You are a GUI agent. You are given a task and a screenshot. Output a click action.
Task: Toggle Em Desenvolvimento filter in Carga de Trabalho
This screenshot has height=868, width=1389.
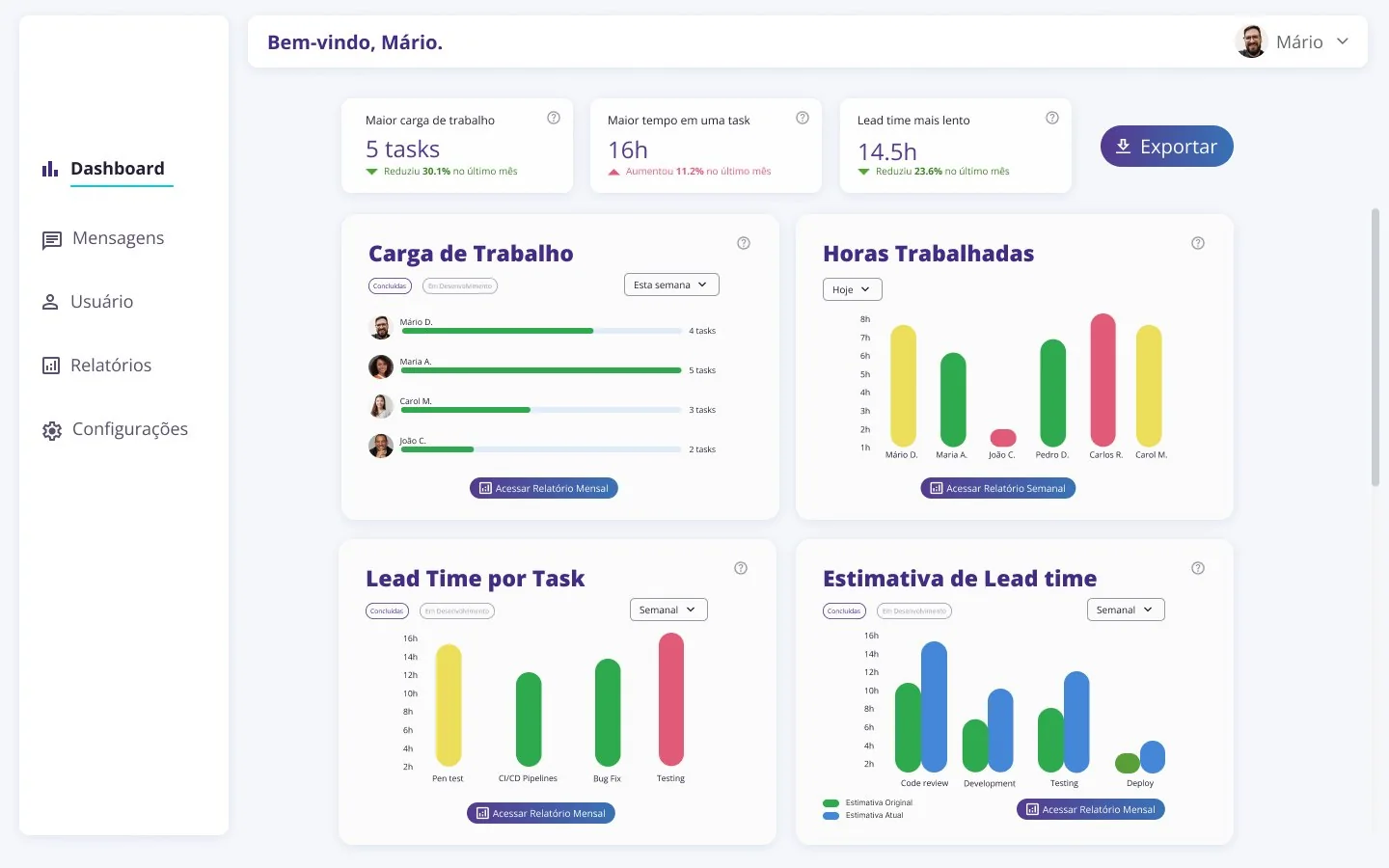tap(460, 285)
